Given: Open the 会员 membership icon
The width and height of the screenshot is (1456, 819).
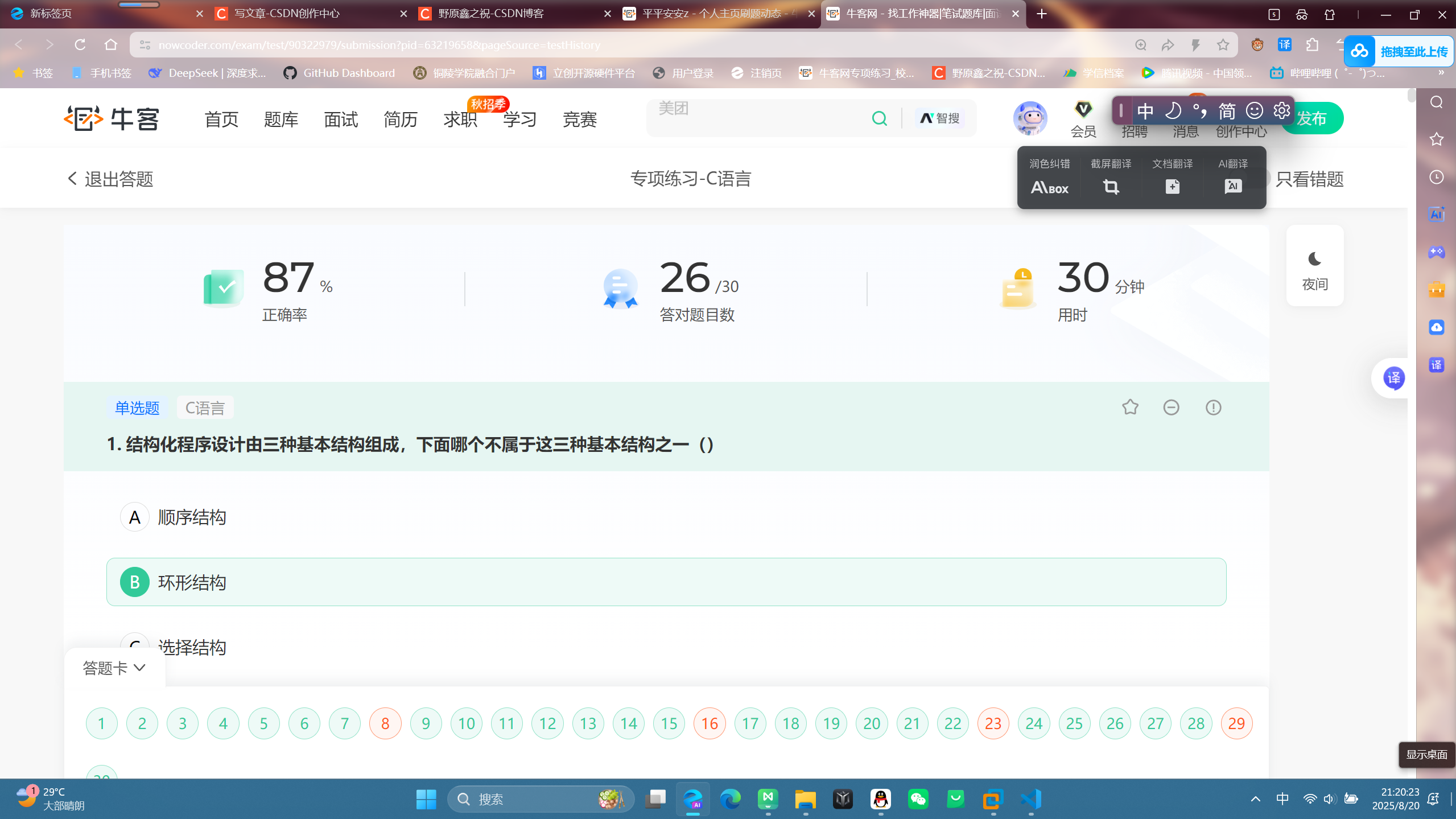Looking at the screenshot, I should tap(1083, 120).
